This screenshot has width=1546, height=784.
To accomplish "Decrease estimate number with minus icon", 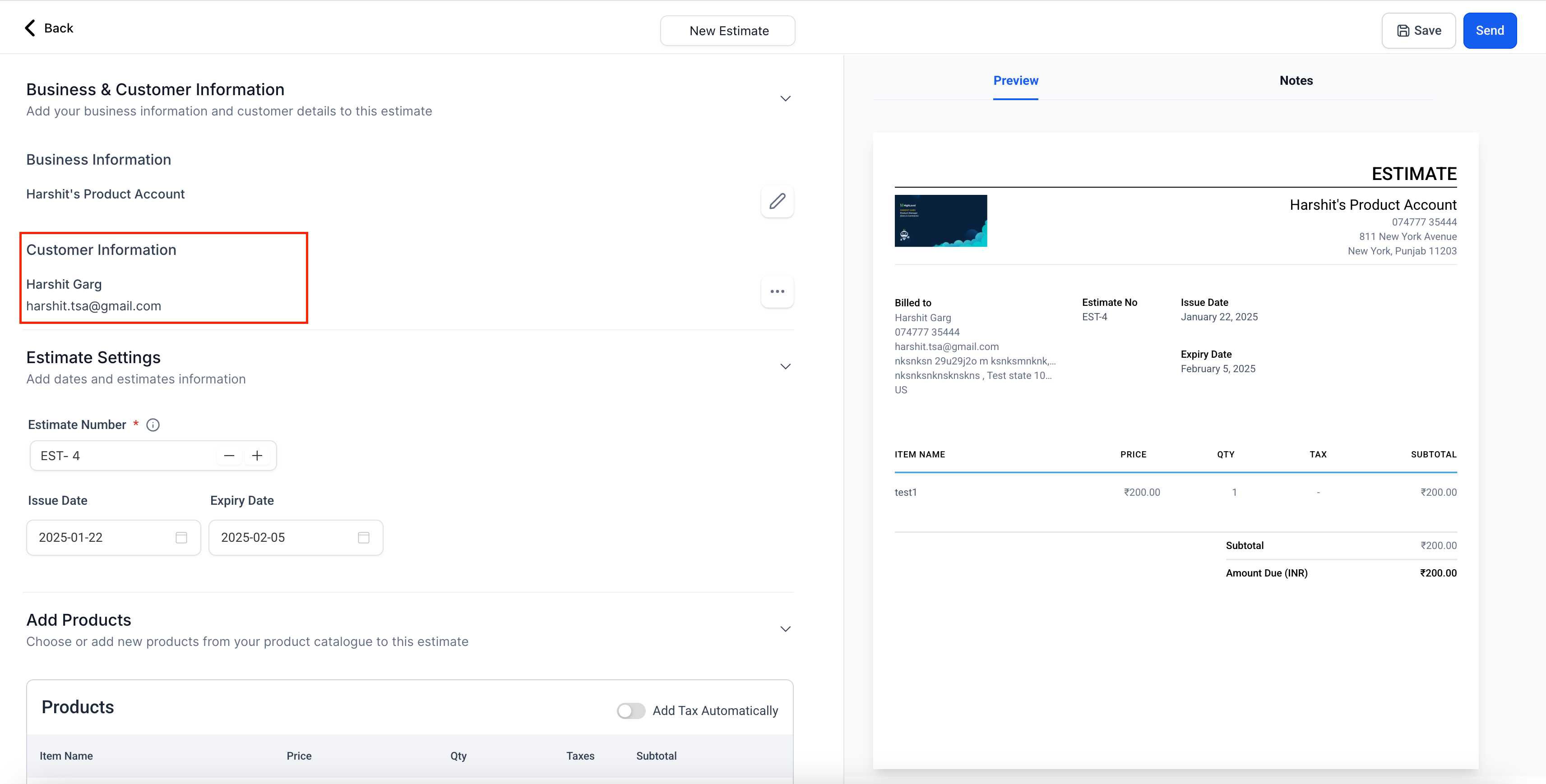I will pos(229,456).
